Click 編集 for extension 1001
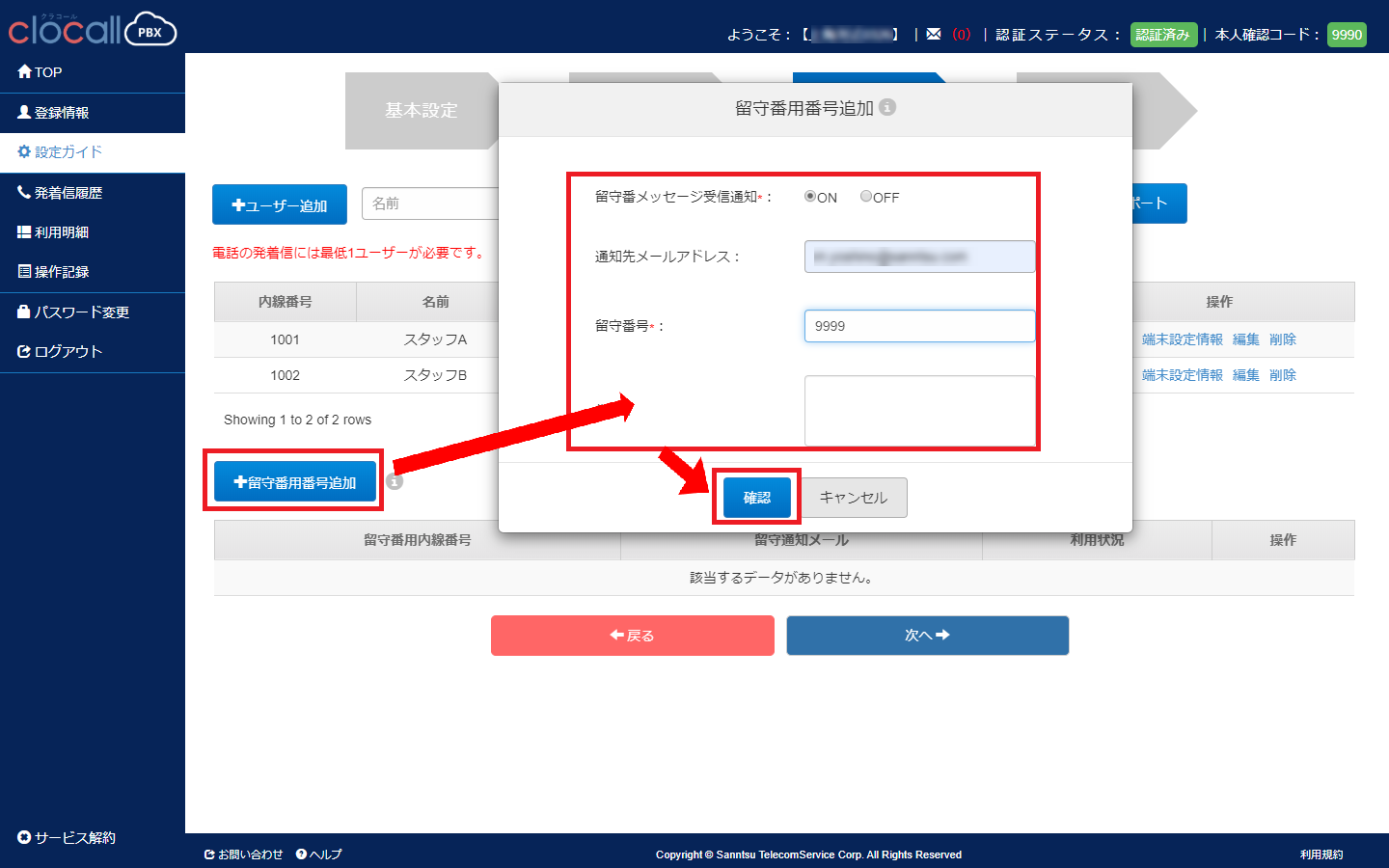Screen dimensions: 1389x868 click(1246, 339)
